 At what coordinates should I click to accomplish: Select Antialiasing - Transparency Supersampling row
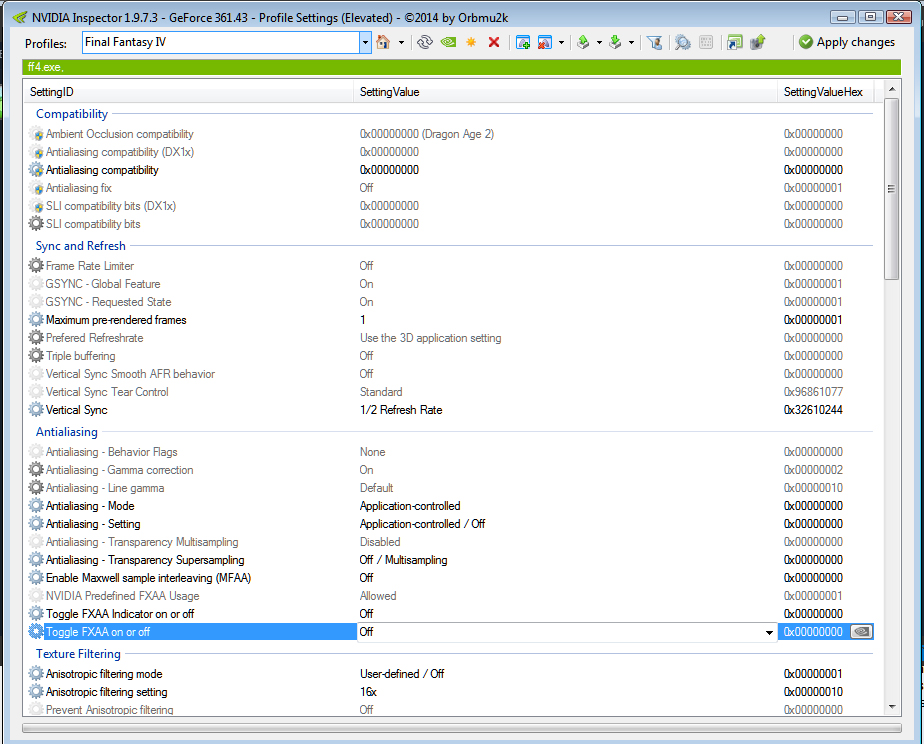(x=450, y=560)
